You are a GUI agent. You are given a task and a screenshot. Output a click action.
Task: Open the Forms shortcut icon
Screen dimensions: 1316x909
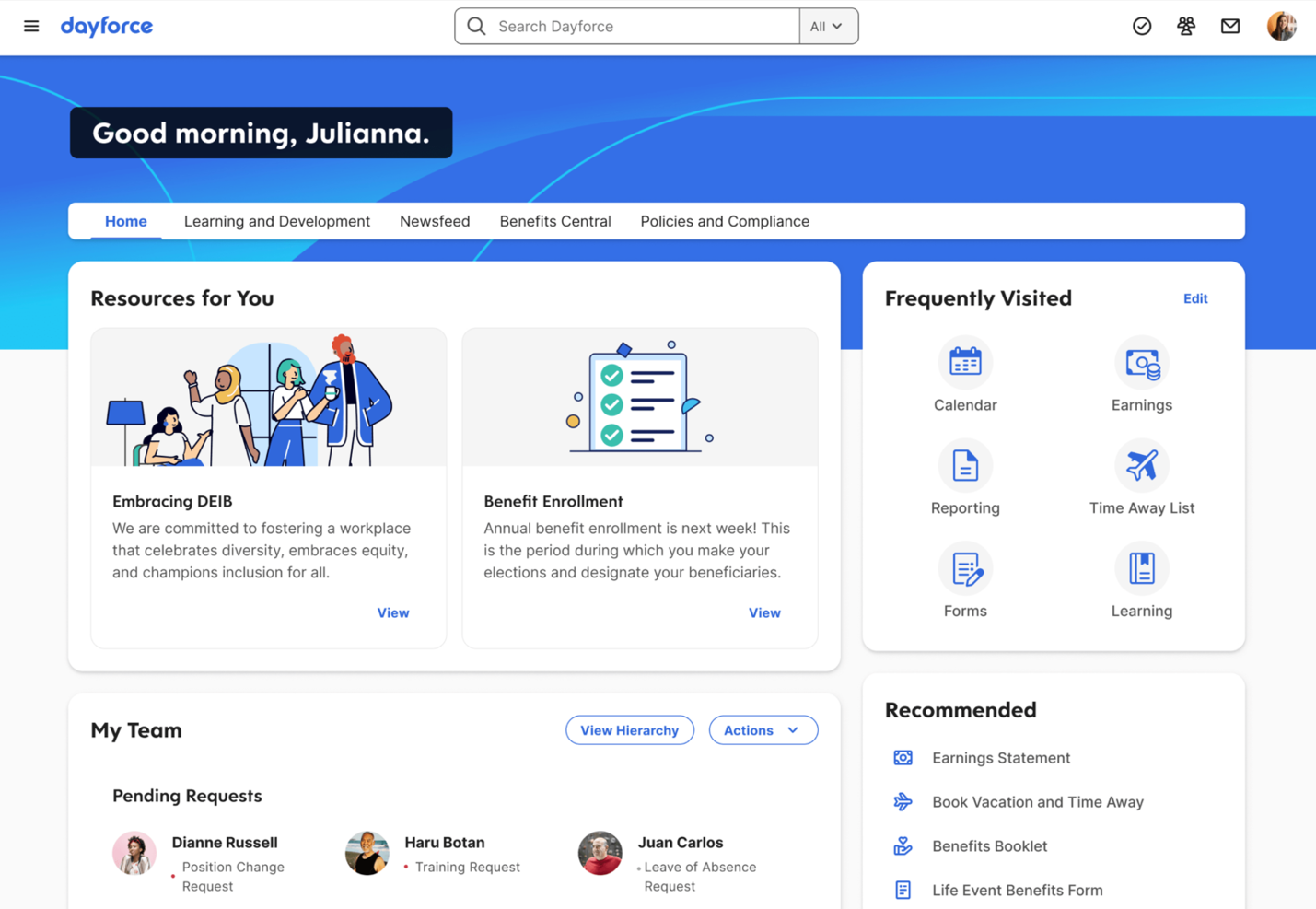click(x=964, y=569)
